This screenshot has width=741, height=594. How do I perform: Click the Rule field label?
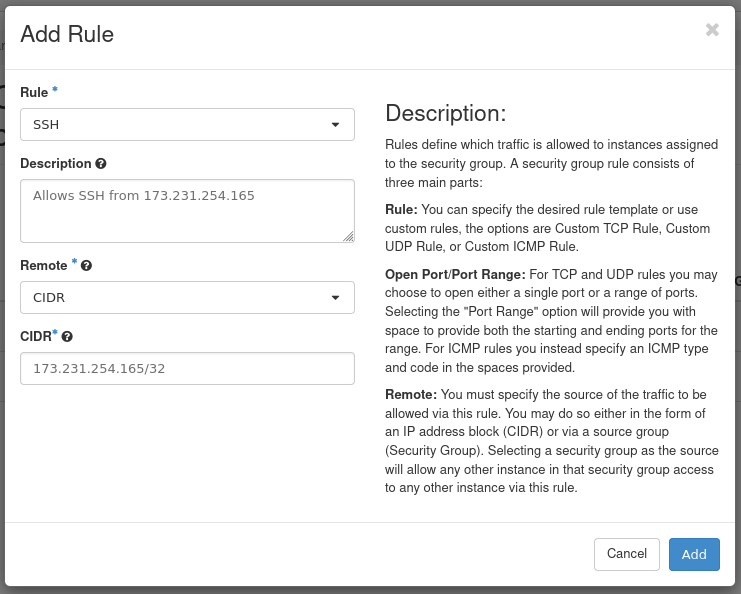[34, 92]
